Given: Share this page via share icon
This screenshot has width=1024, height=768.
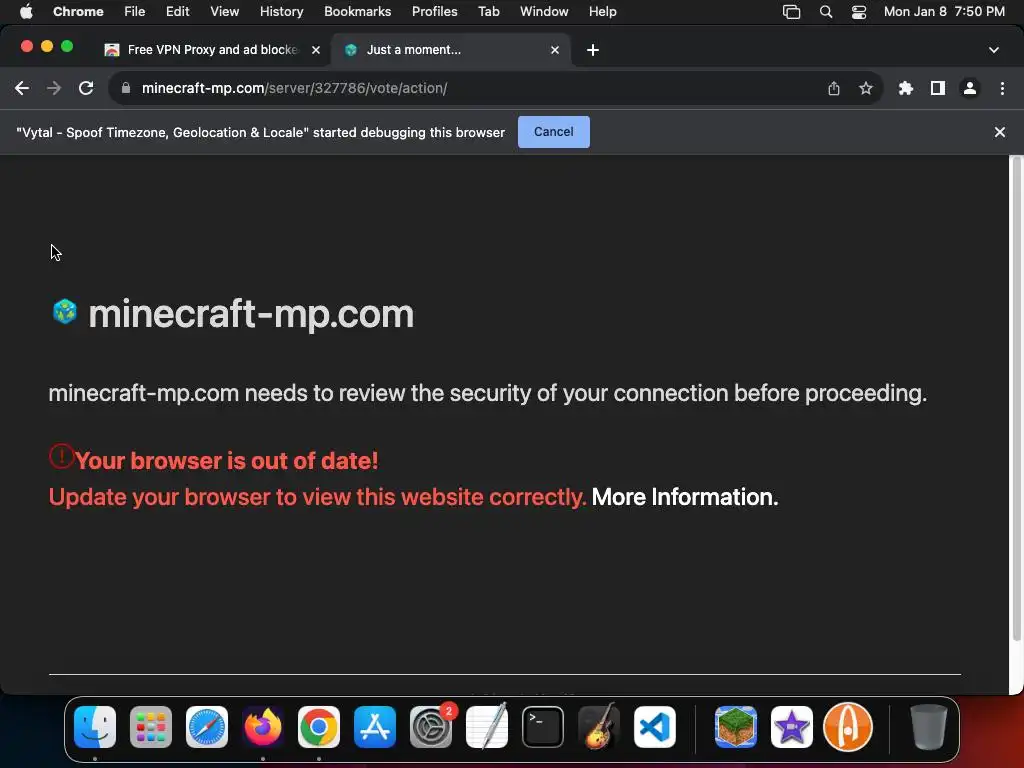Looking at the screenshot, I should 834,88.
